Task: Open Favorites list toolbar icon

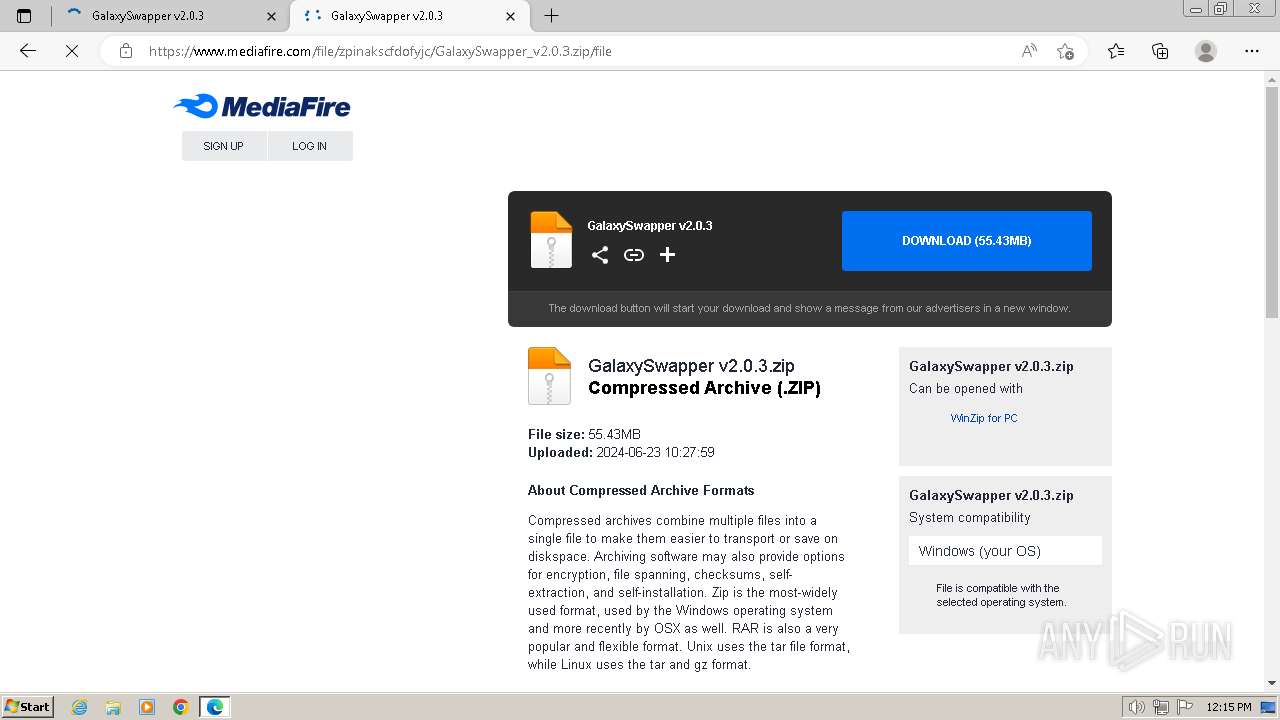Action: 1116,51
